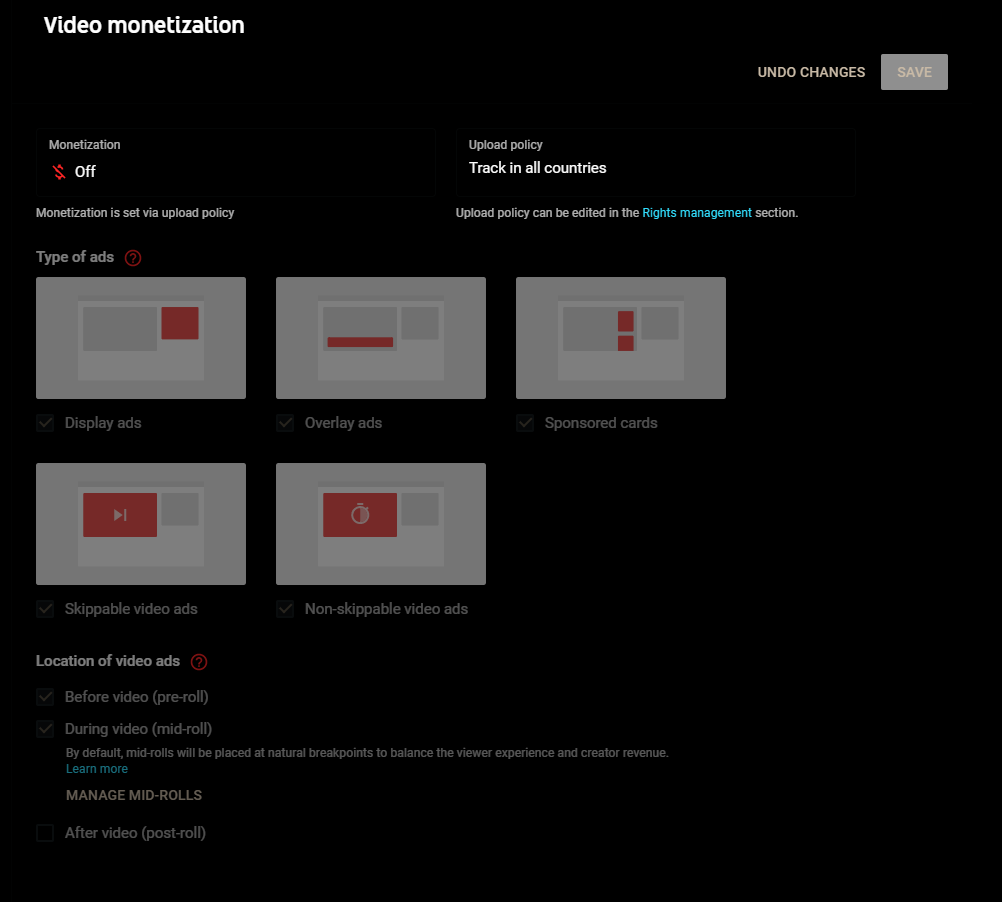
Task: Click the Display ads label text
Action: click(x=103, y=423)
